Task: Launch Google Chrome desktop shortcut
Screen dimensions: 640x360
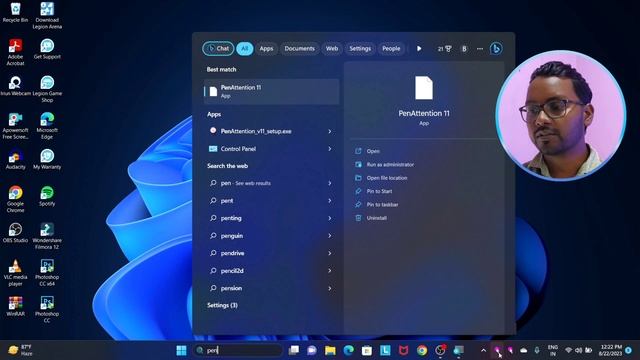Action: 15,199
